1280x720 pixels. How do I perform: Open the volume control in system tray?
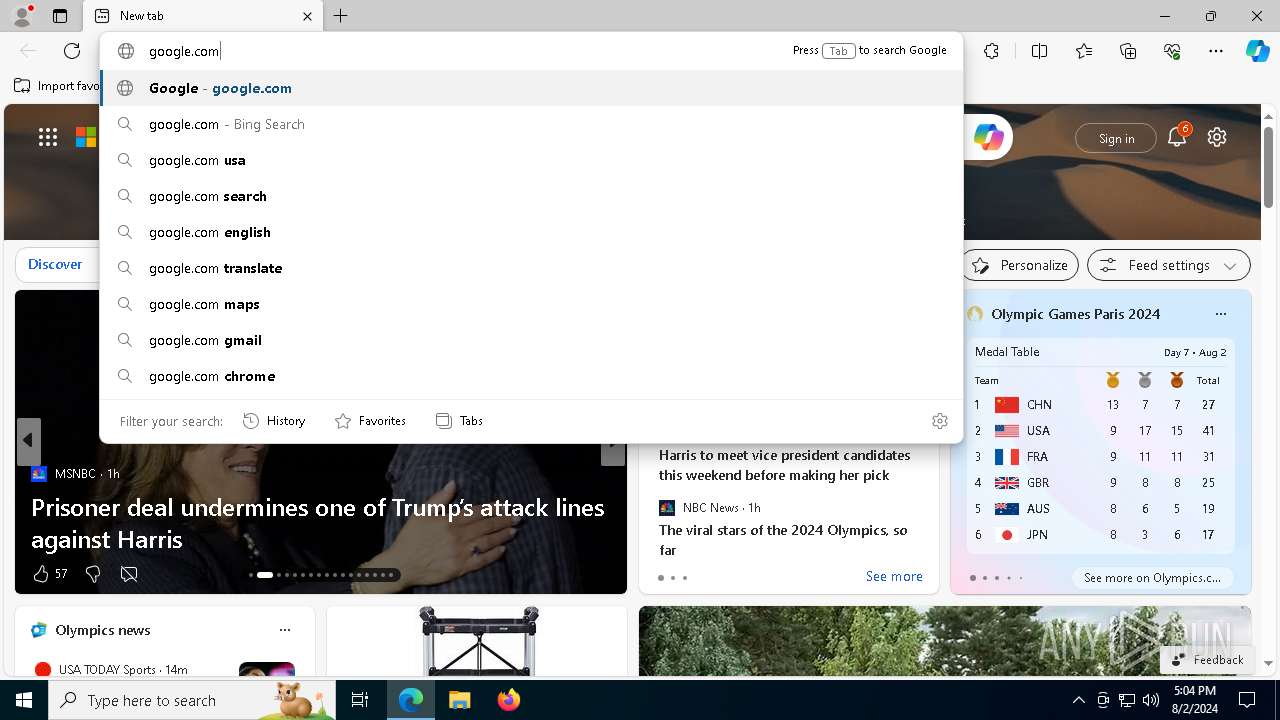point(1150,700)
